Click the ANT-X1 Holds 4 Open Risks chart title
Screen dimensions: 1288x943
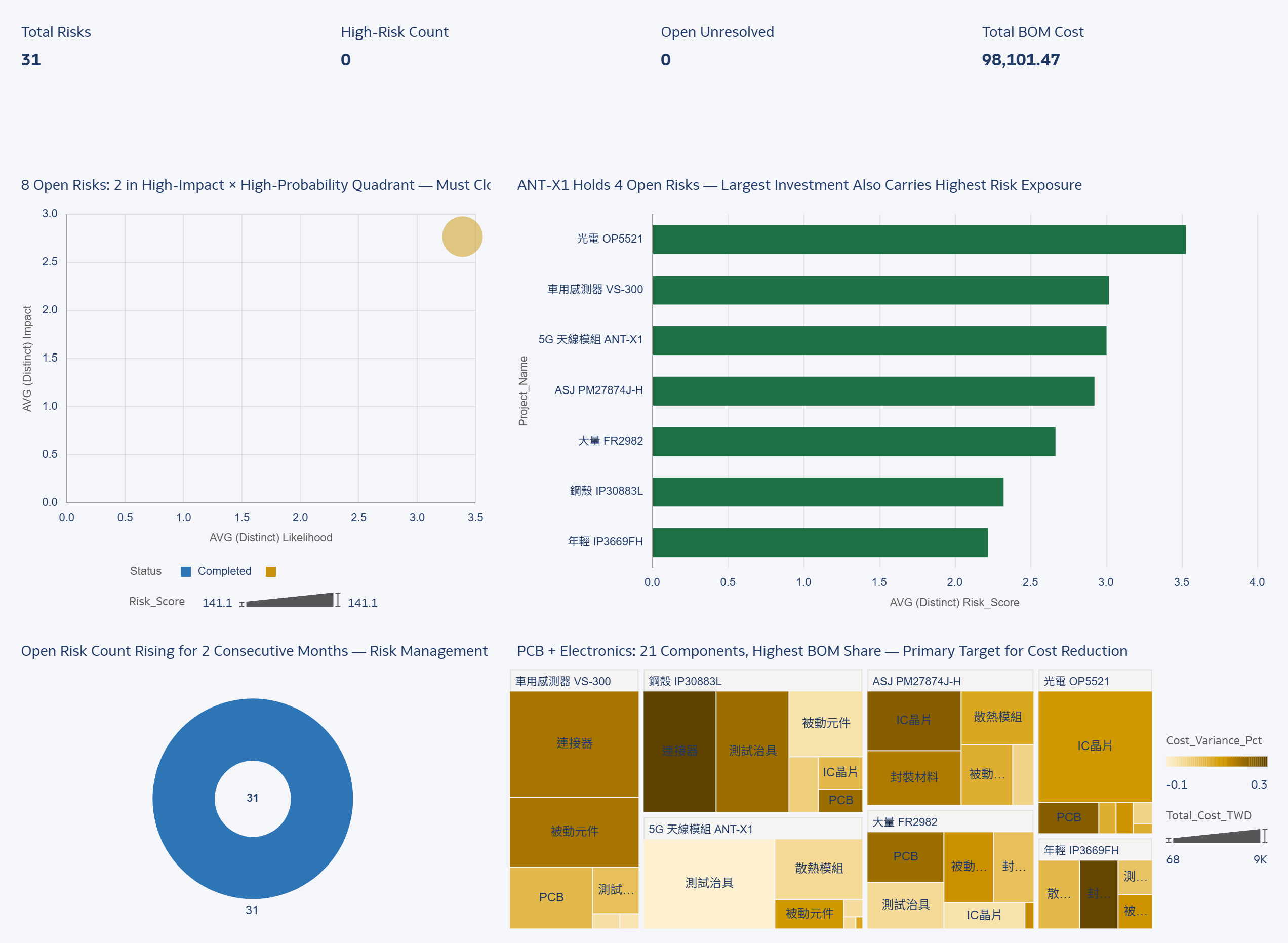tap(799, 185)
